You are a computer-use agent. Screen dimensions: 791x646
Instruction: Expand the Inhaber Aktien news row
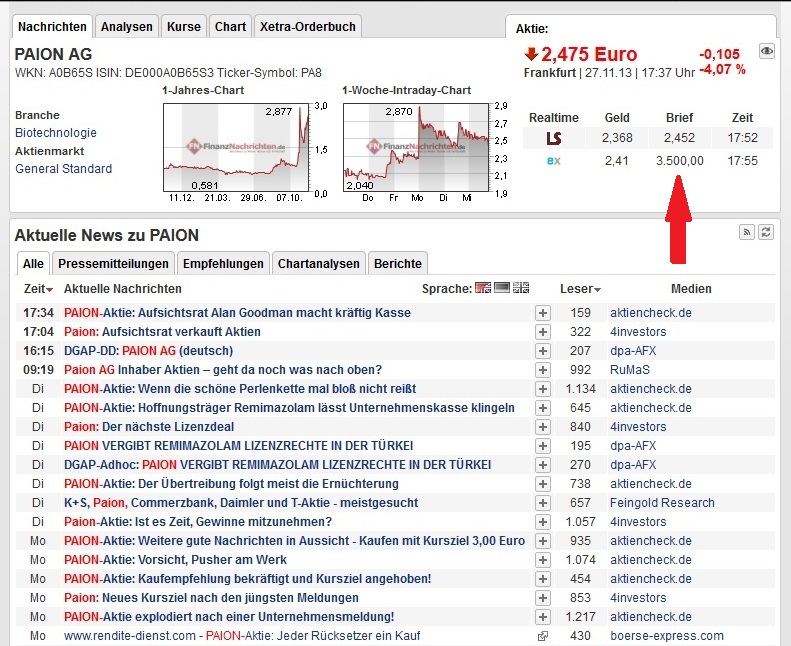click(x=543, y=370)
